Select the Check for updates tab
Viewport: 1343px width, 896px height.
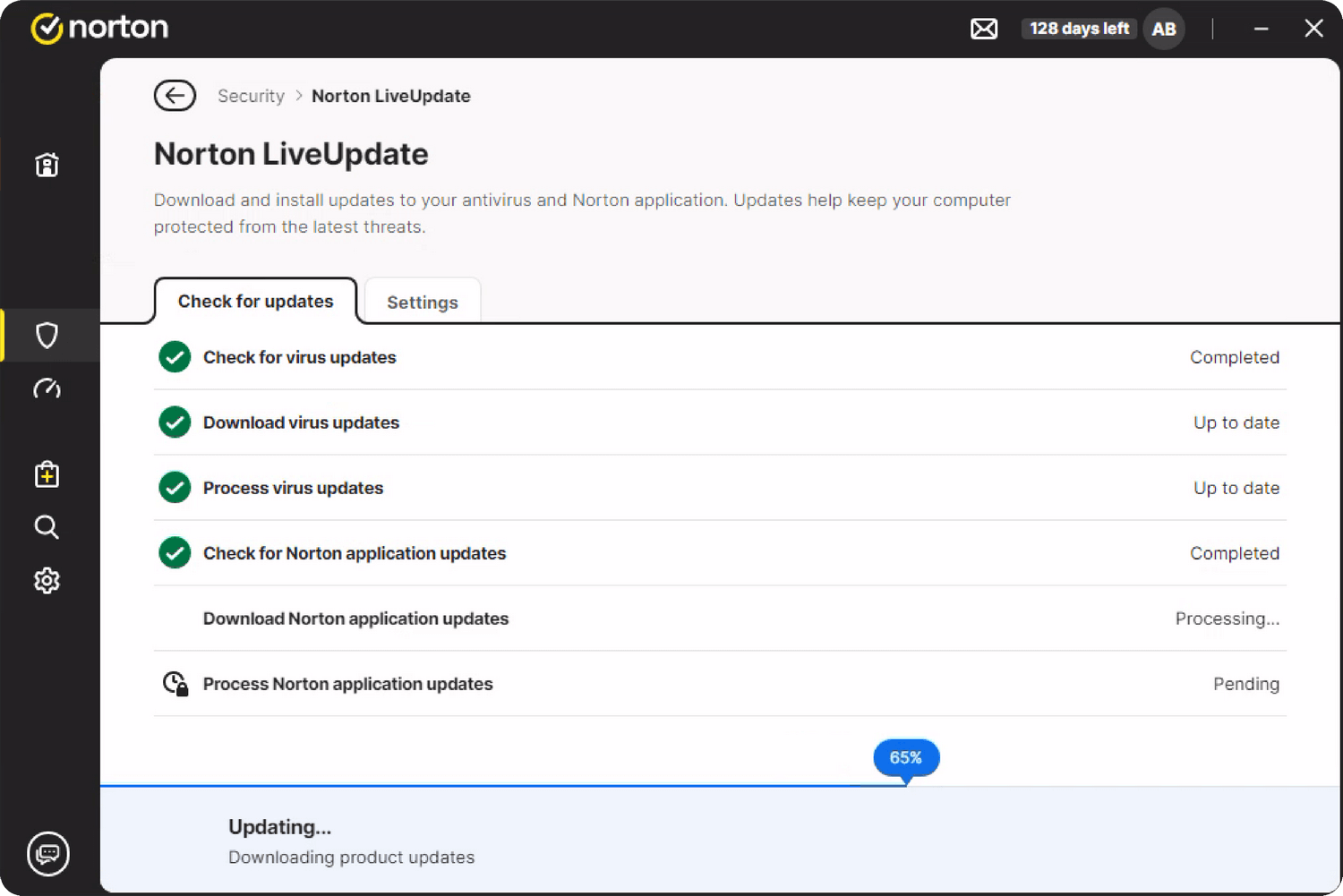[x=255, y=302]
